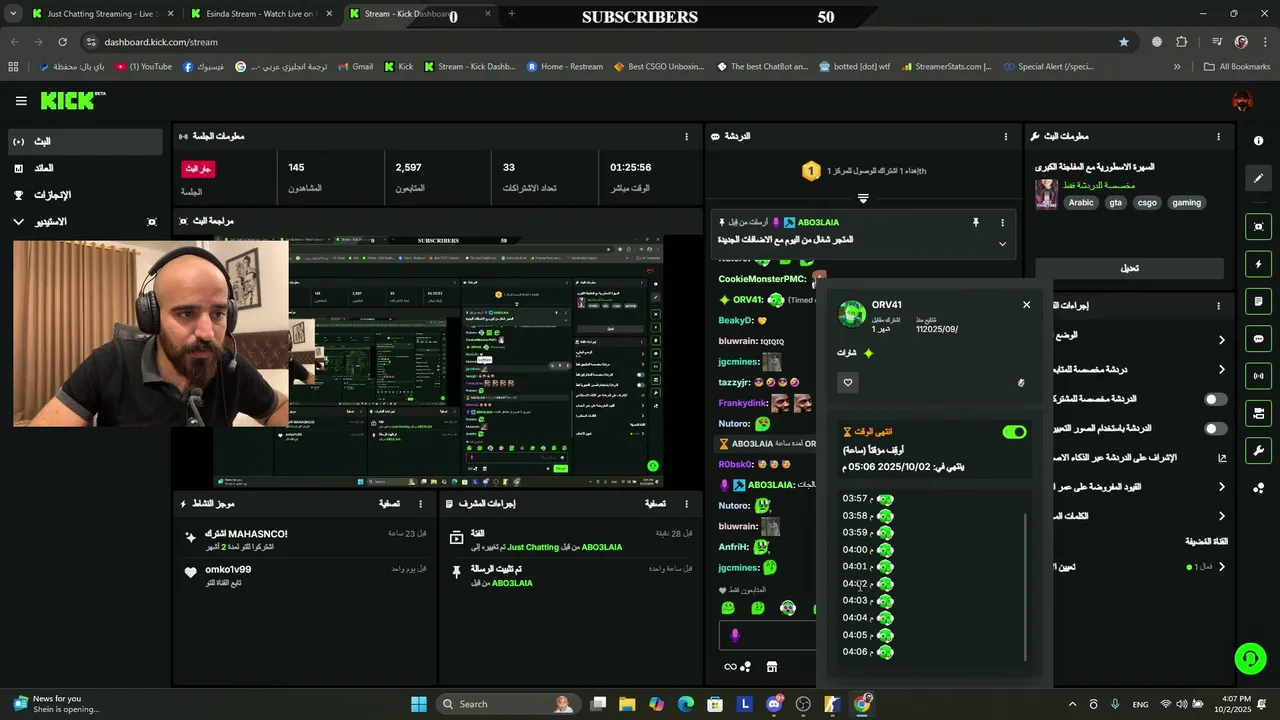This screenshot has height=720, width=1280.
Task: Open followers-only chat settings chevron
Action: (1221, 369)
